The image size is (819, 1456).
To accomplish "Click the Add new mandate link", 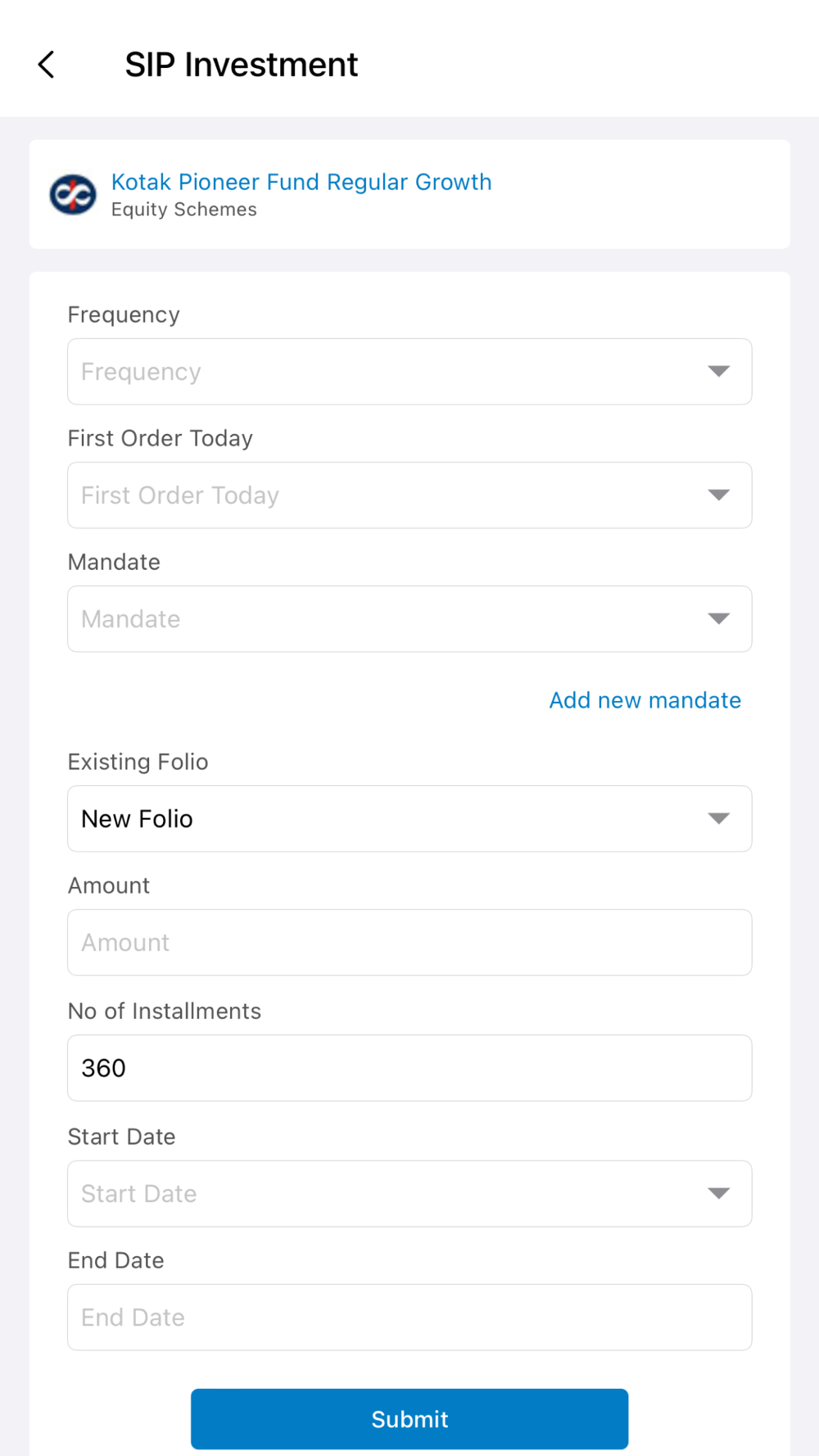I will pyautogui.click(x=645, y=700).
